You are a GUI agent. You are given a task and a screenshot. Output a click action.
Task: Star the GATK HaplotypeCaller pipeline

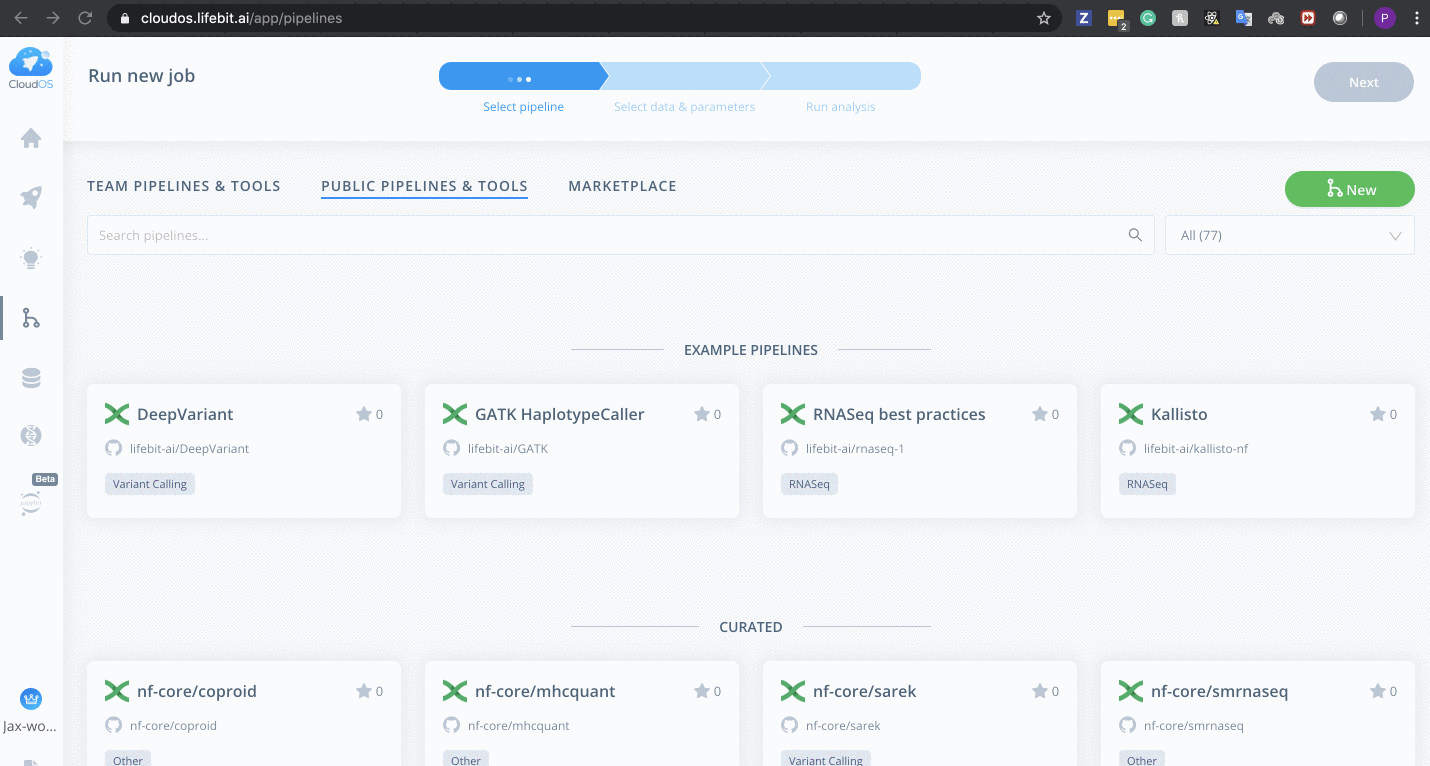point(702,414)
